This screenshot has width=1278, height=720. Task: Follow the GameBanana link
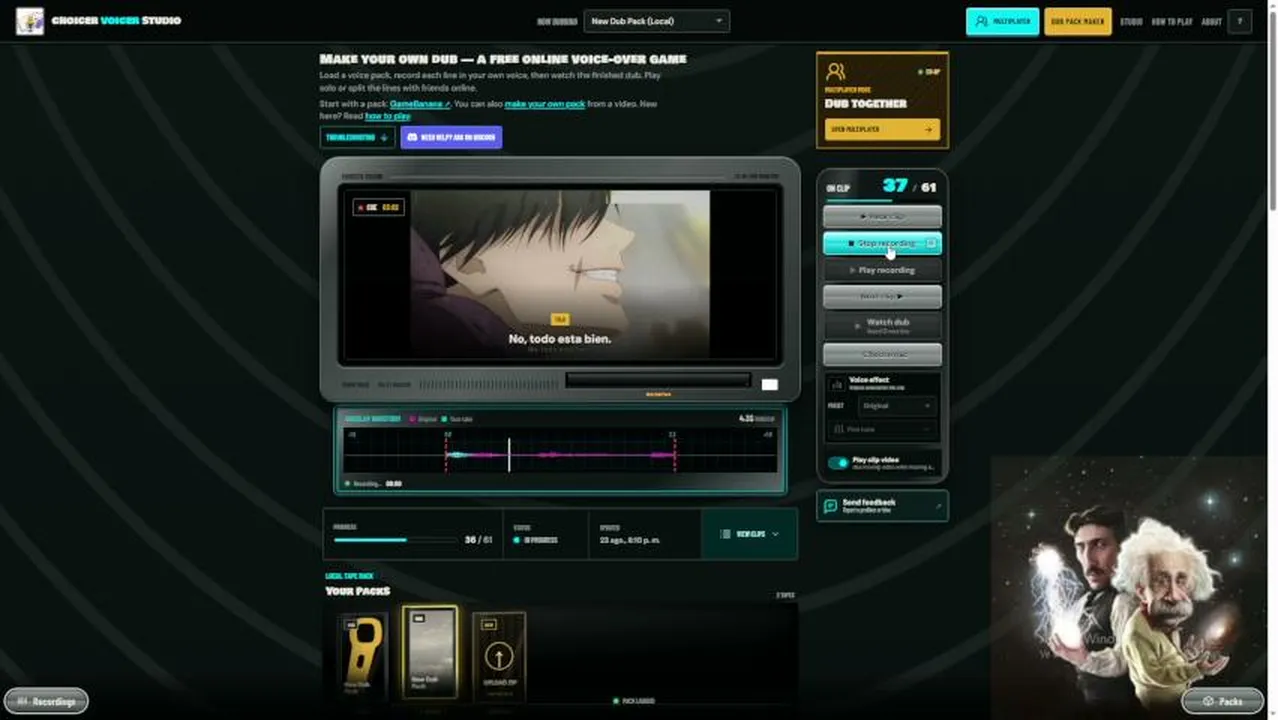[x=420, y=104]
